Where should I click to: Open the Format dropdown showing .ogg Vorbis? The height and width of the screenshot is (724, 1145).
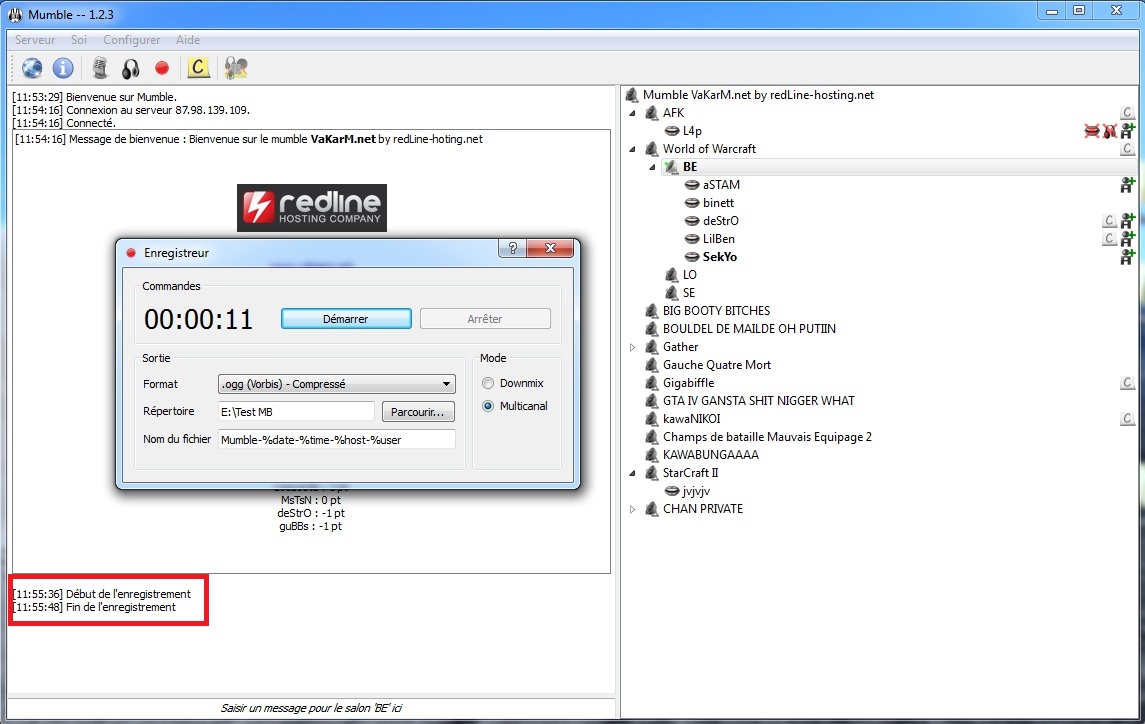[x=336, y=384]
